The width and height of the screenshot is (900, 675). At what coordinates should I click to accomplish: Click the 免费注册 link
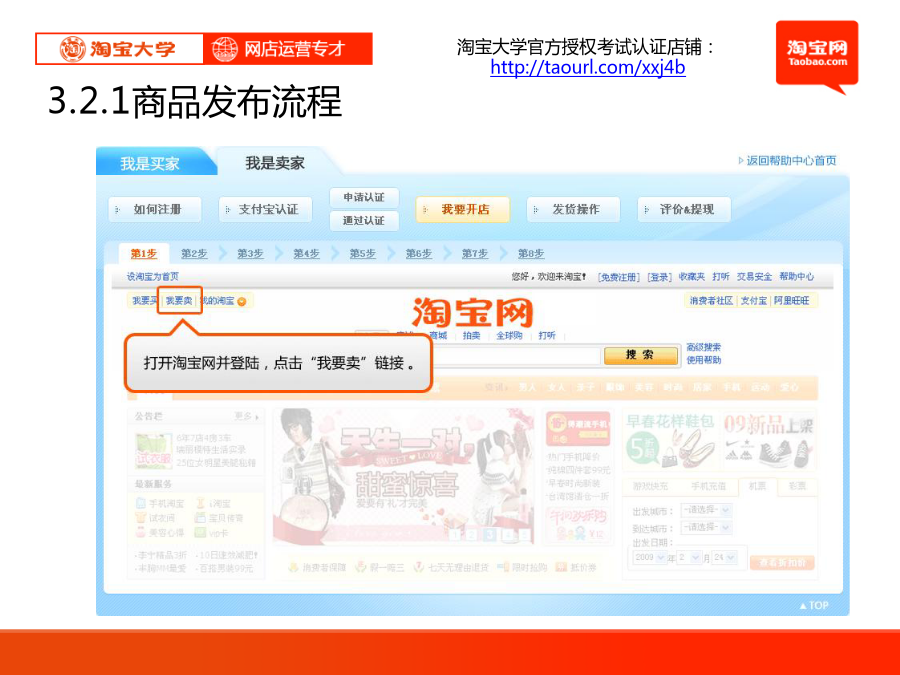619,277
